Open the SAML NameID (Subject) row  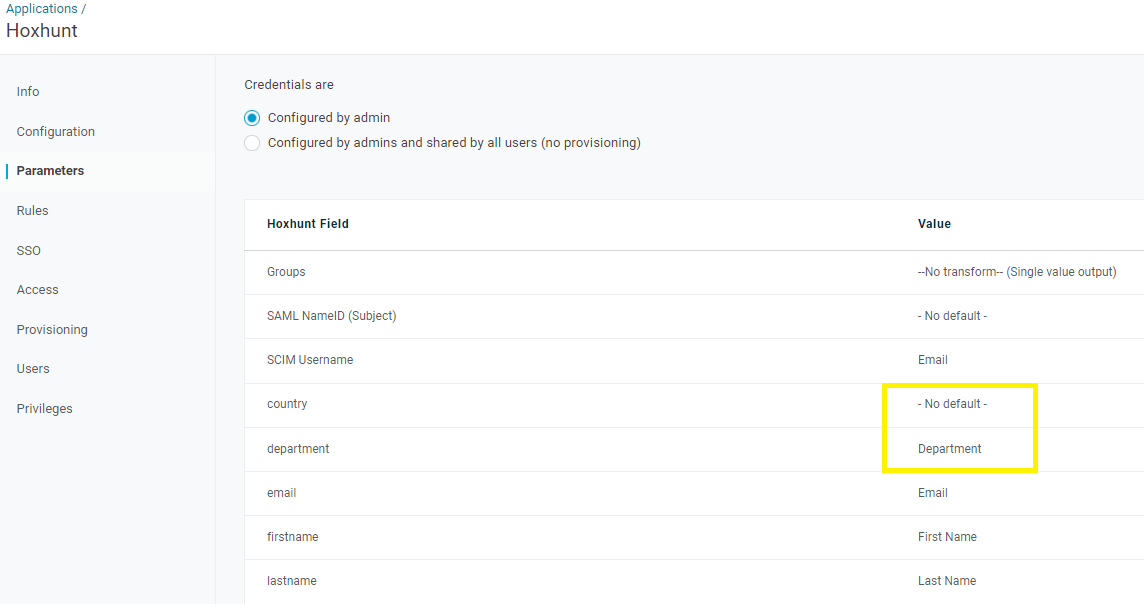pos(694,316)
